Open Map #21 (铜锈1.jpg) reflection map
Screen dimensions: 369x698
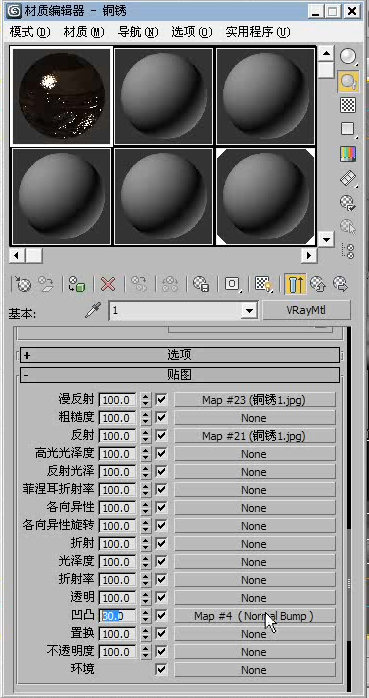click(254, 435)
